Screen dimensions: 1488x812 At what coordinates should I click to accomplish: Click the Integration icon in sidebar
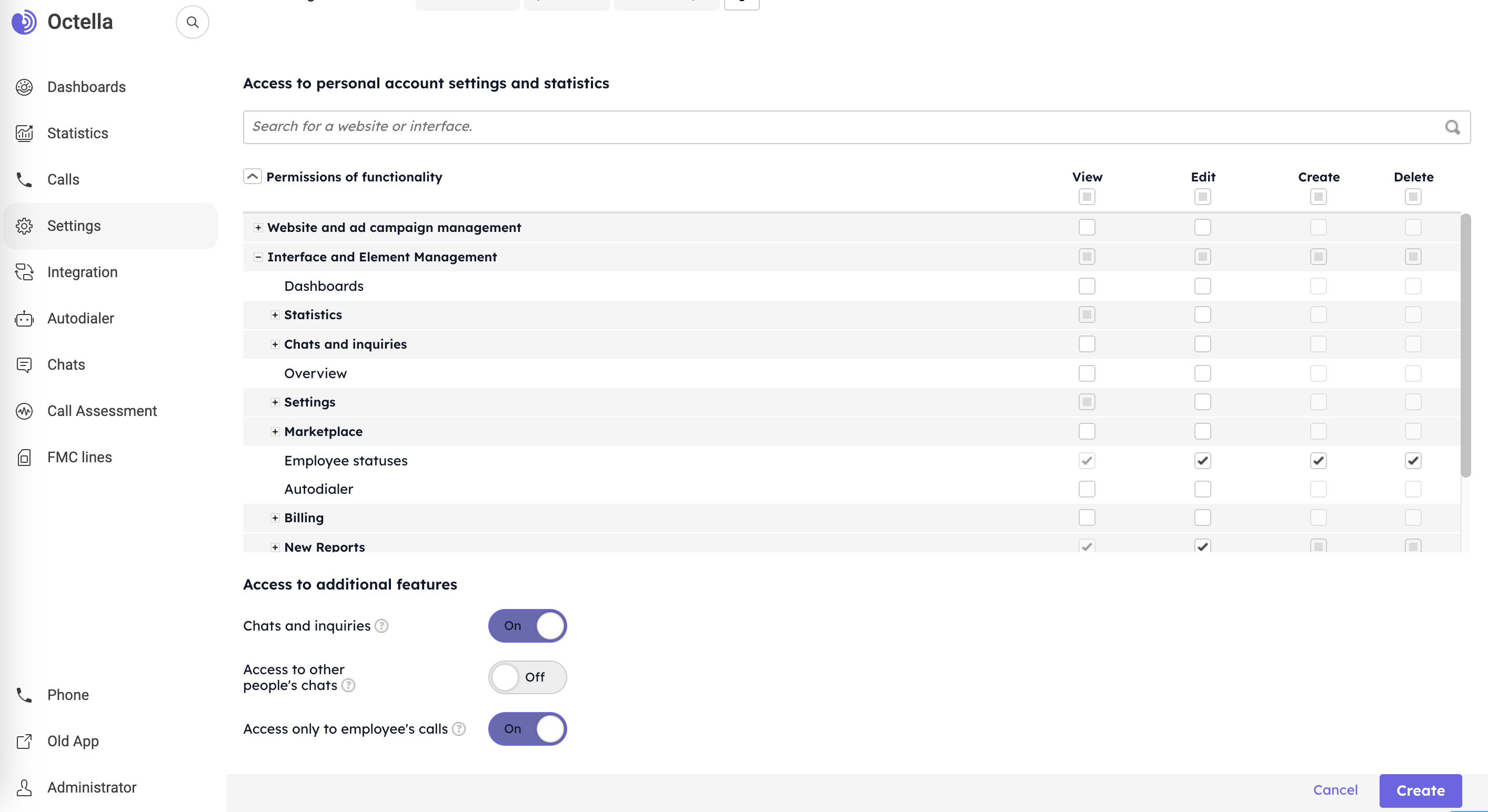[x=24, y=272]
